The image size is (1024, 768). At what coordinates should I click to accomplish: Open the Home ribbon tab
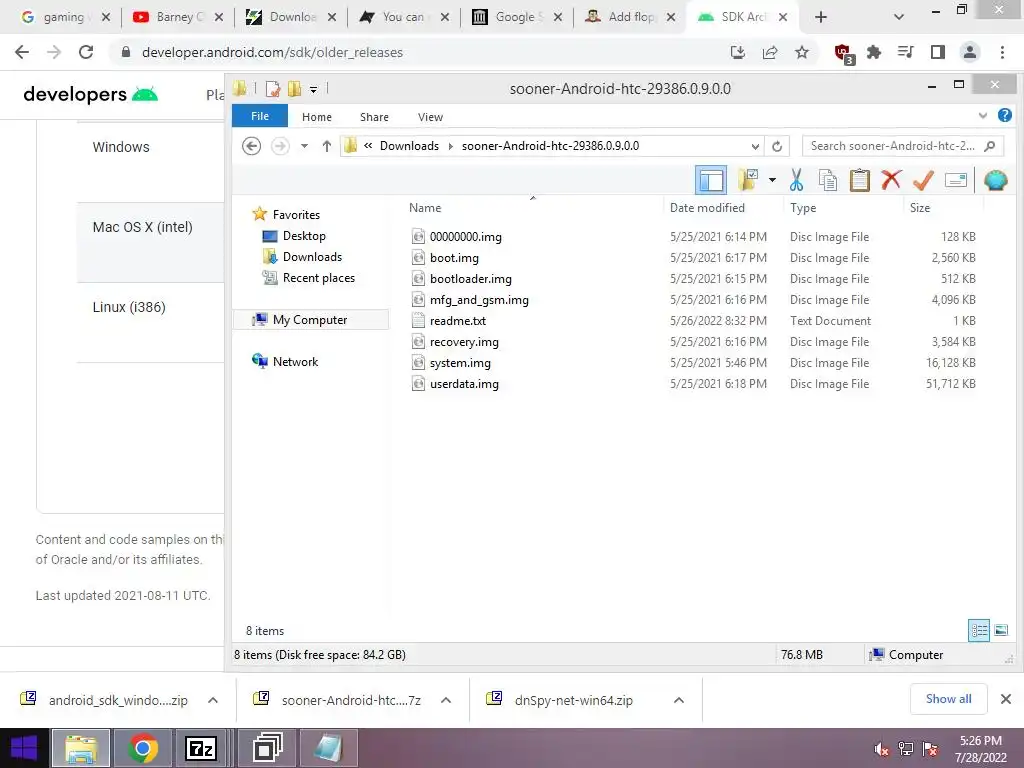317,117
